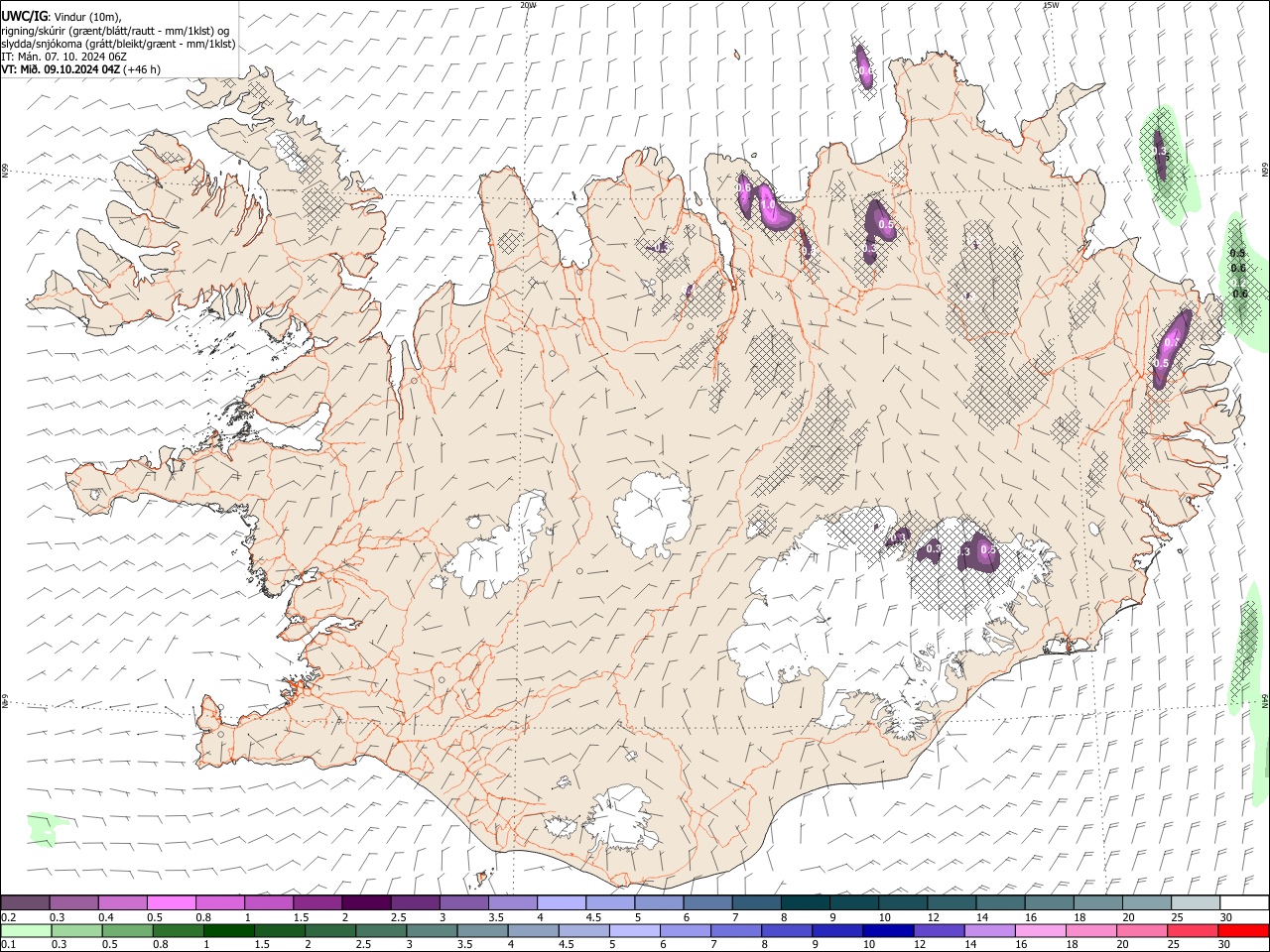
Task: Pick the lower legend swatch between 0.5 and 0.8
Action: [127, 930]
